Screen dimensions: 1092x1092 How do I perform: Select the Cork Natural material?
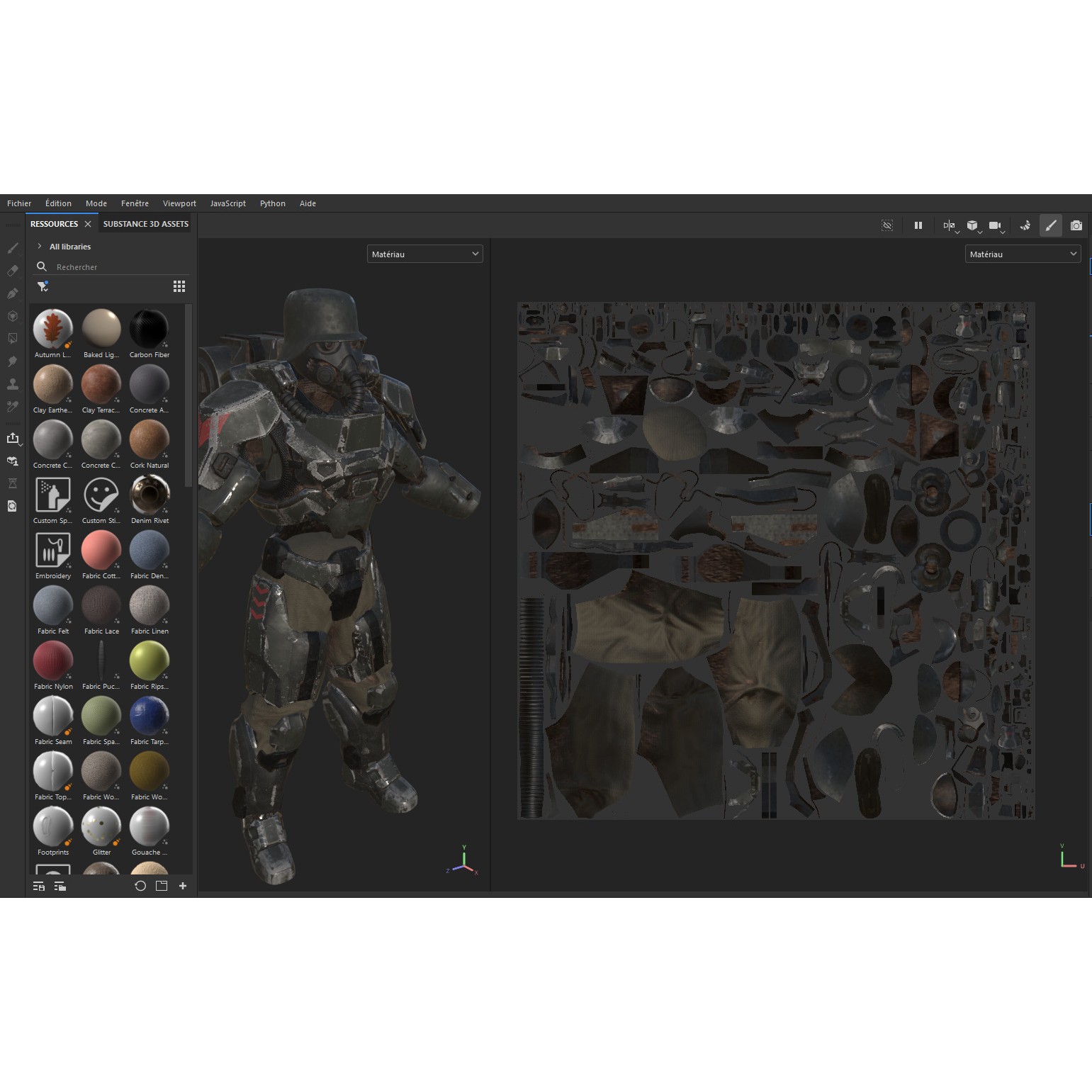click(x=150, y=444)
